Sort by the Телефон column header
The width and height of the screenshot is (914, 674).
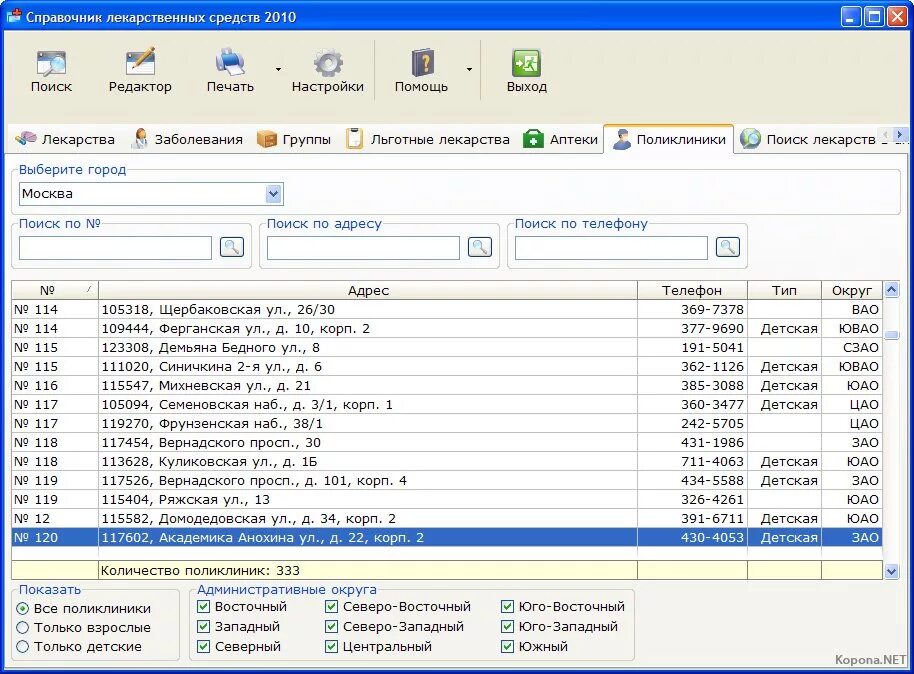tap(692, 290)
